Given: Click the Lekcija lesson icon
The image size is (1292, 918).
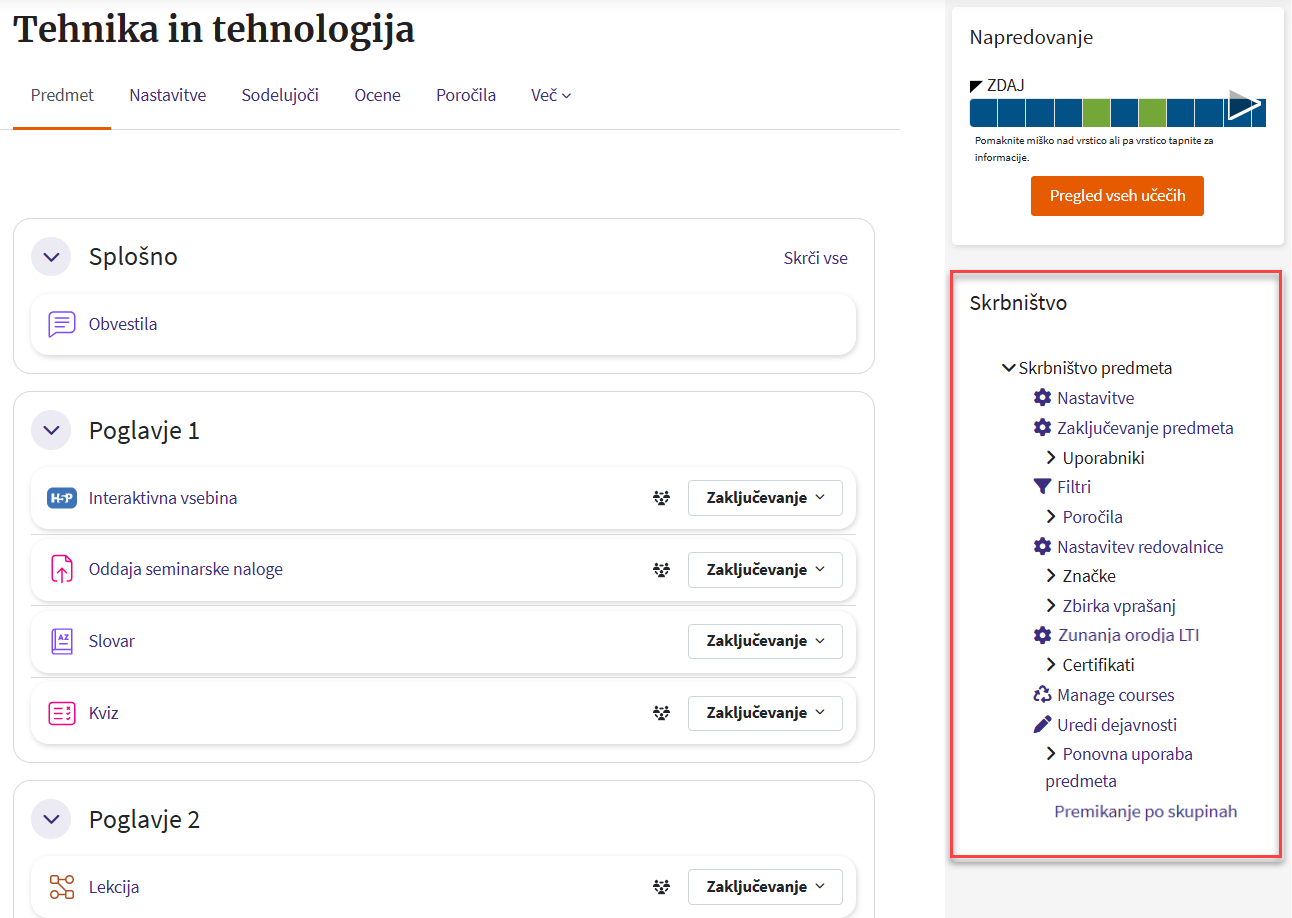Looking at the screenshot, I should pyautogui.click(x=62, y=887).
